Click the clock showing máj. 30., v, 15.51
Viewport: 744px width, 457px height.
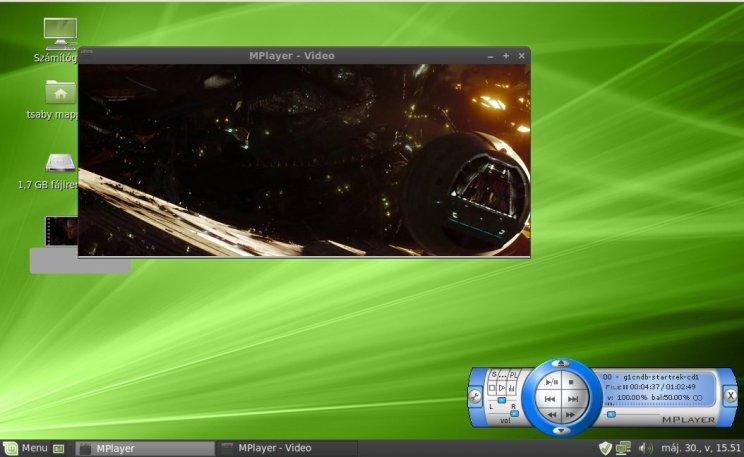pos(700,448)
